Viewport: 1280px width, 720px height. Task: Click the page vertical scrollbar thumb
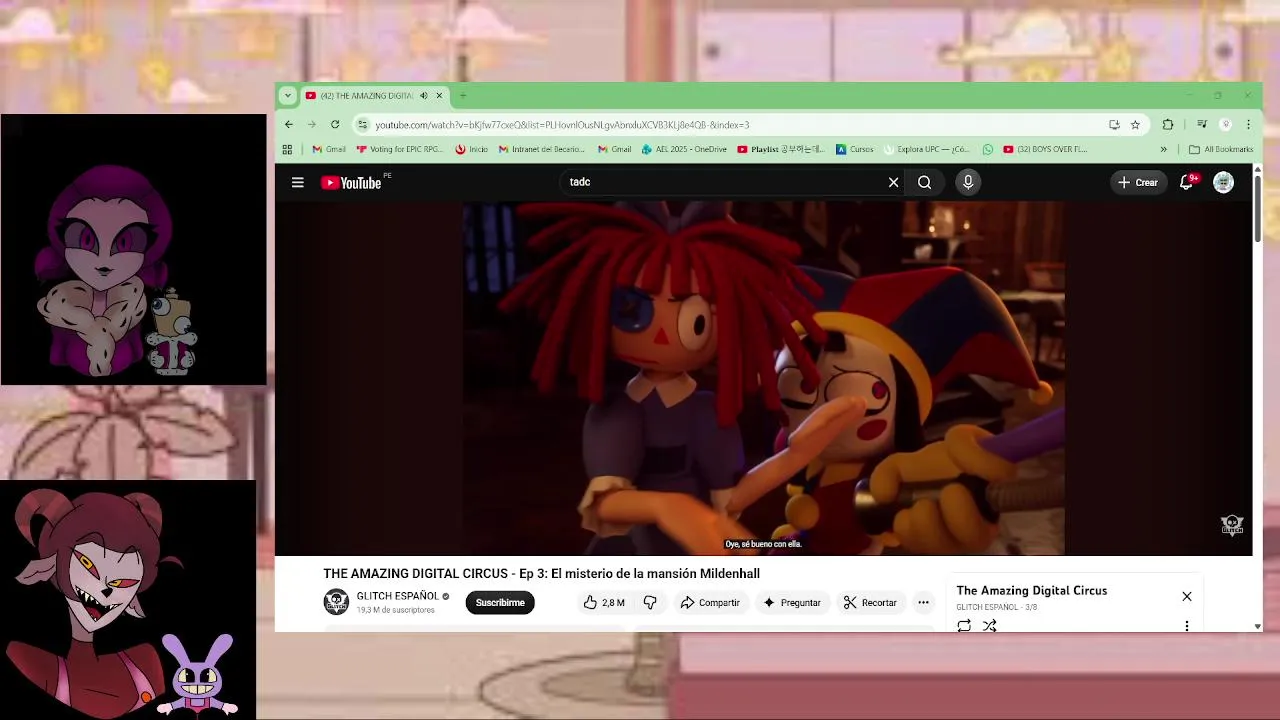tap(1257, 208)
